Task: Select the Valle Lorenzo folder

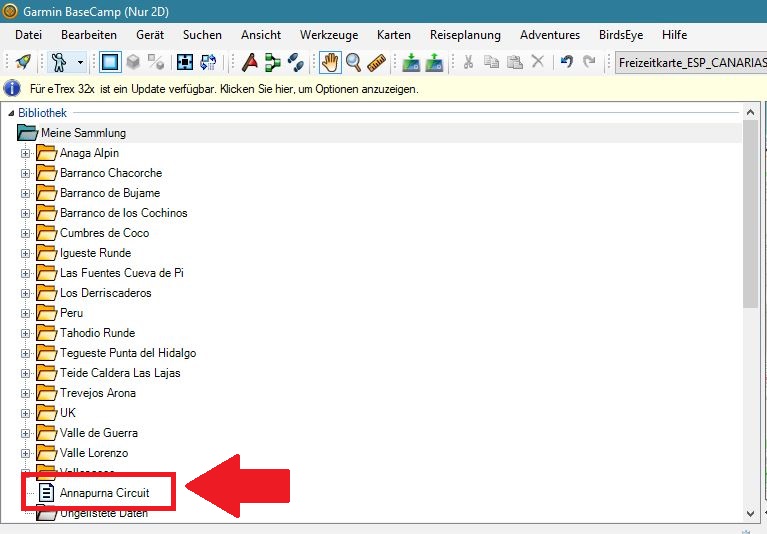Action: click(94, 453)
